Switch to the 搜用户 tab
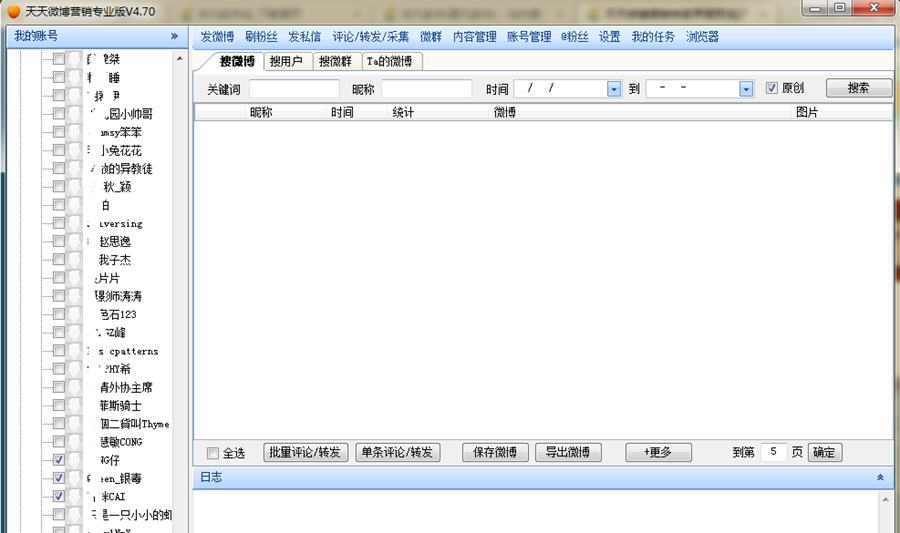Viewport: 900px width, 533px height. coord(286,61)
